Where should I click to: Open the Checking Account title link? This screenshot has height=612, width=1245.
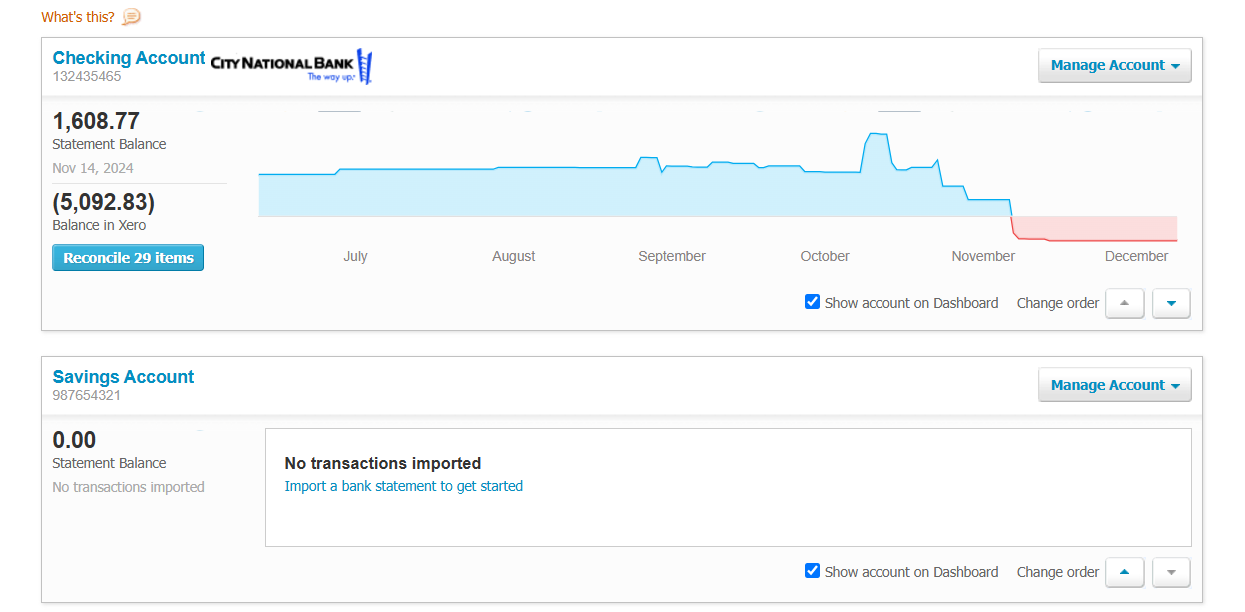pyautogui.click(x=128, y=57)
